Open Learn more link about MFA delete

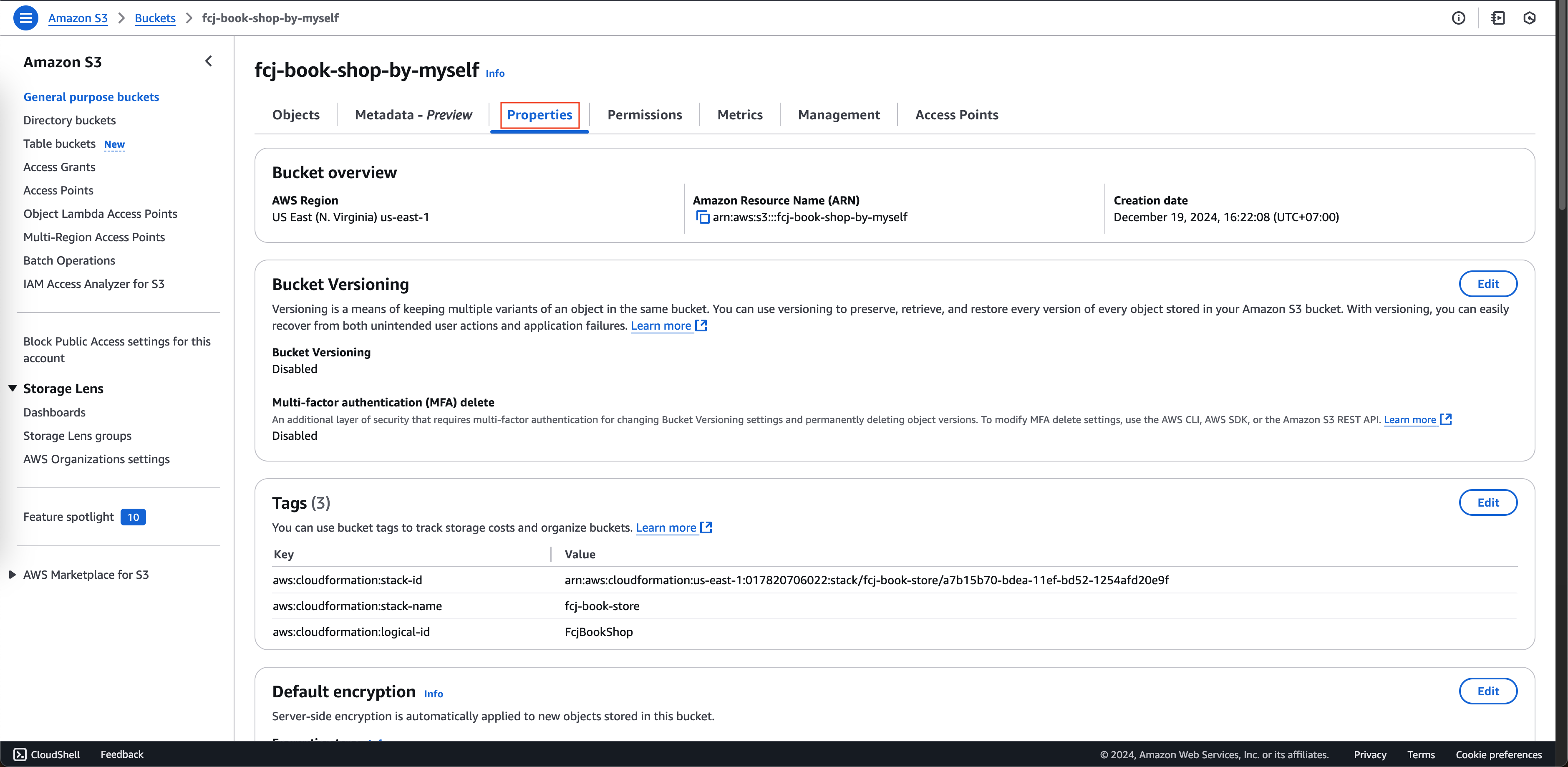(x=1418, y=419)
